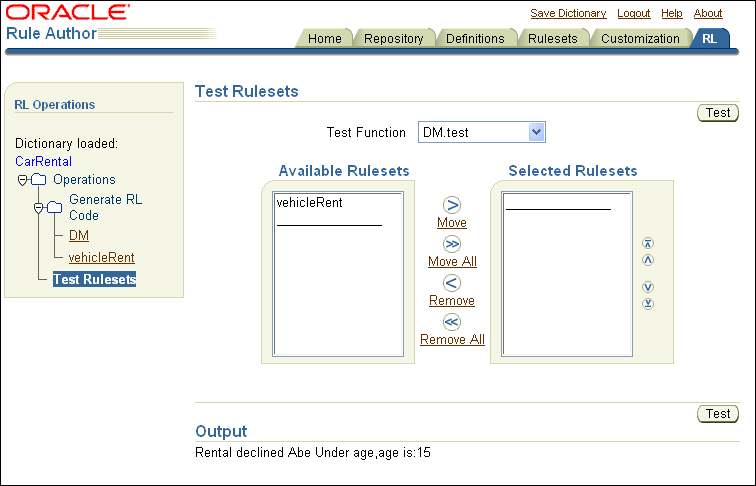The height and width of the screenshot is (486, 756).
Task: Open the DM link in tree
Action: (79, 236)
